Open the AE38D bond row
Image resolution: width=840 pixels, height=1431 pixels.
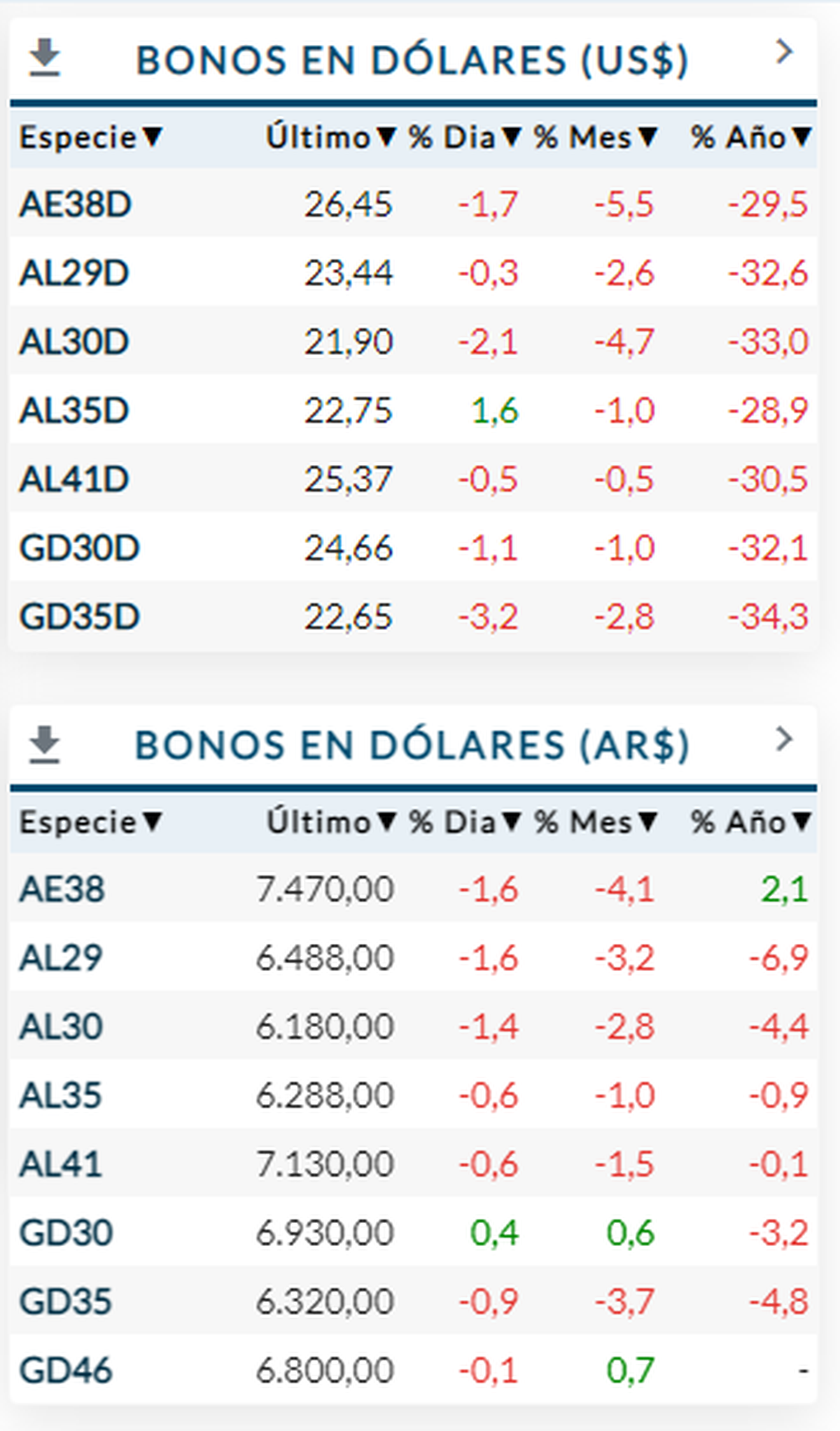pos(76,204)
